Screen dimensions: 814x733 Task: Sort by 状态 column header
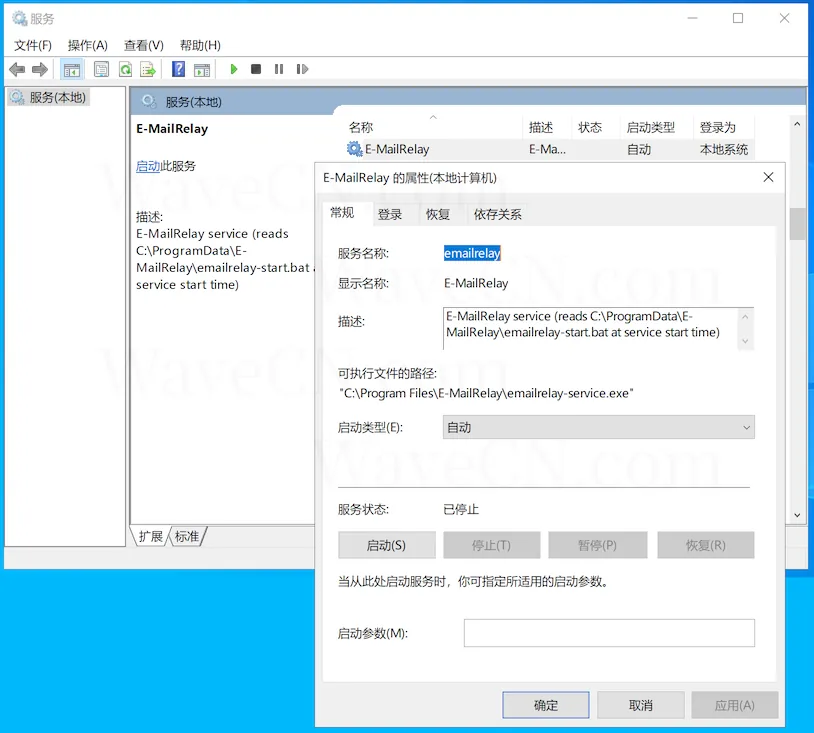595,127
